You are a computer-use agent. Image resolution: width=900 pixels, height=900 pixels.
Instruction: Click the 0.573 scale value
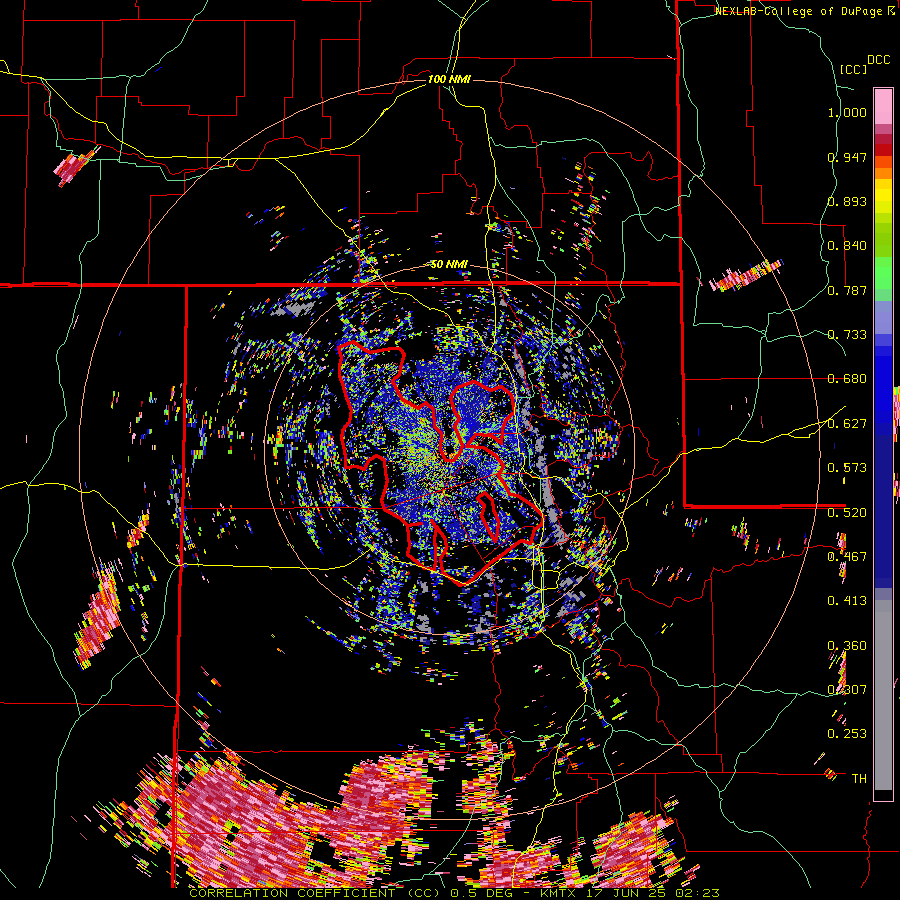pyautogui.click(x=847, y=468)
